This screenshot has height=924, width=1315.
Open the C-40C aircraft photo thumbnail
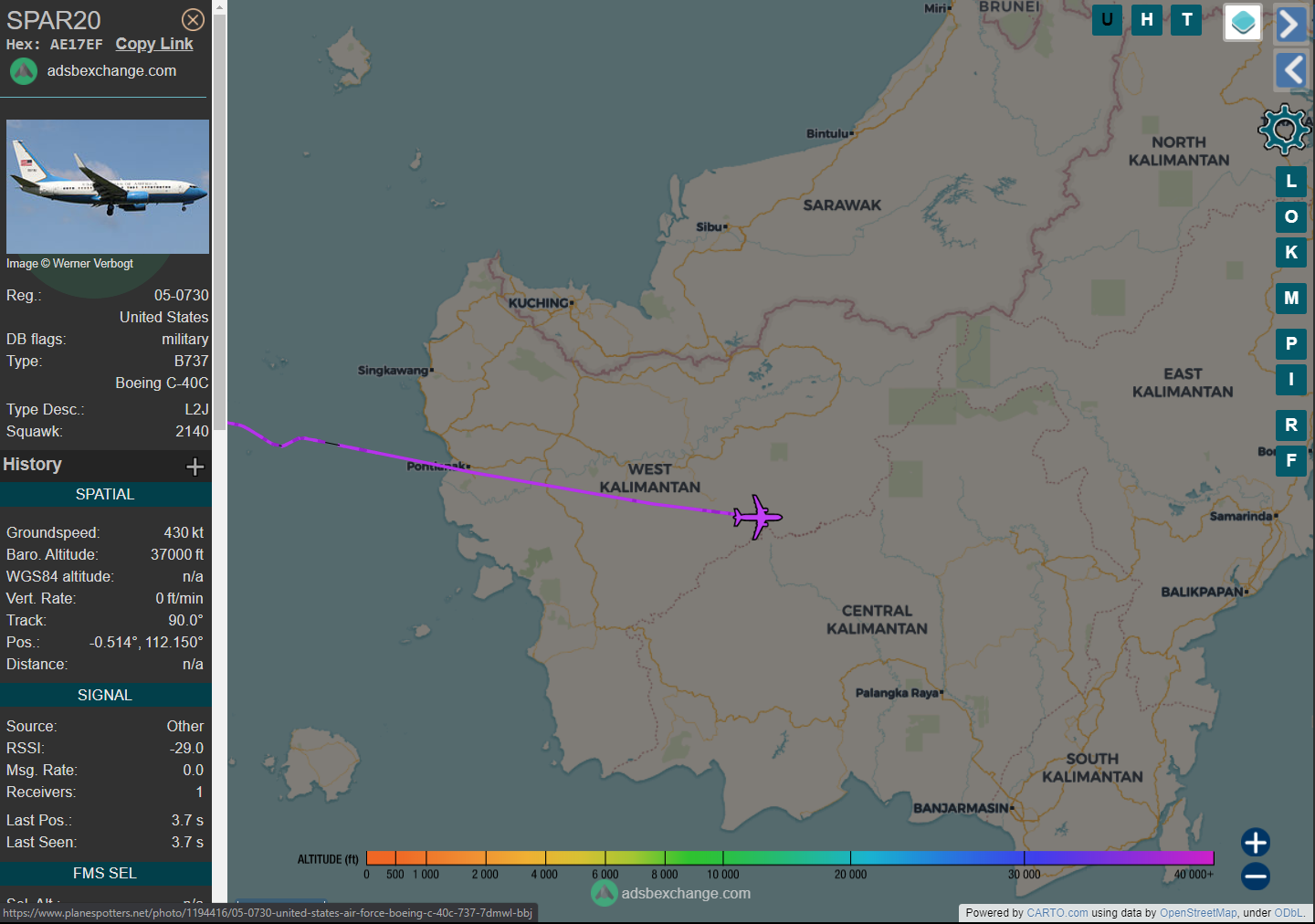(x=108, y=186)
